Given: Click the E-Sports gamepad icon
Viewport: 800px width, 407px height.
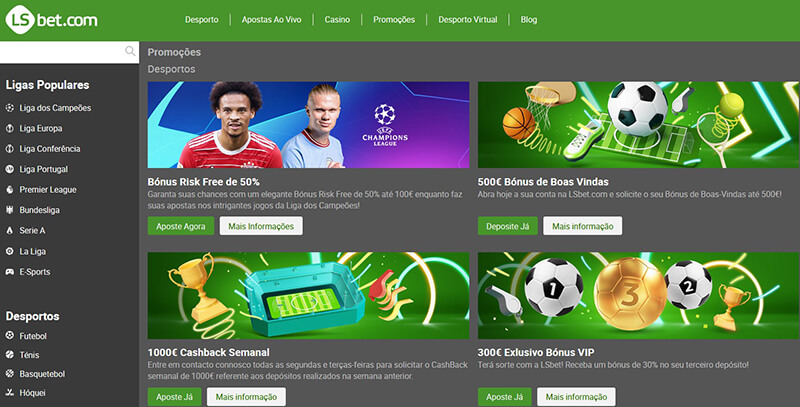Looking at the screenshot, I should tap(10, 272).
